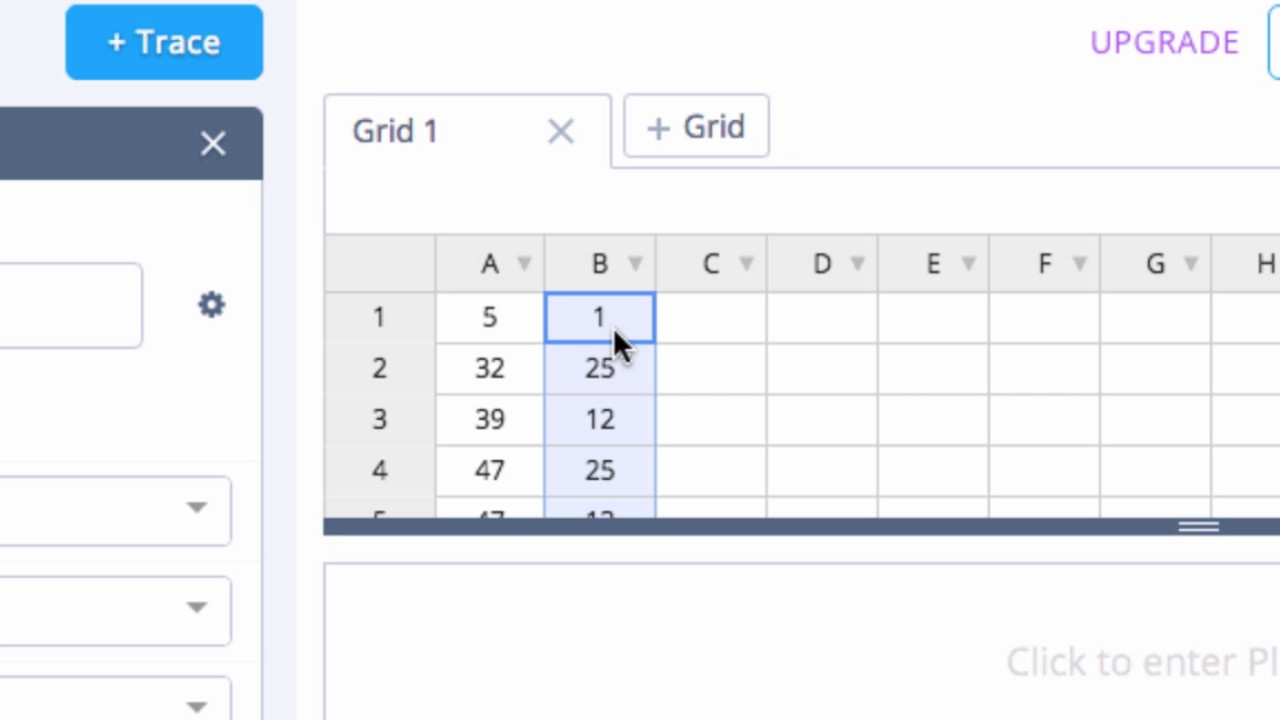1280x720 pixels.
Task: Switch to the Grid 1 tab
Action: [396, 131]
